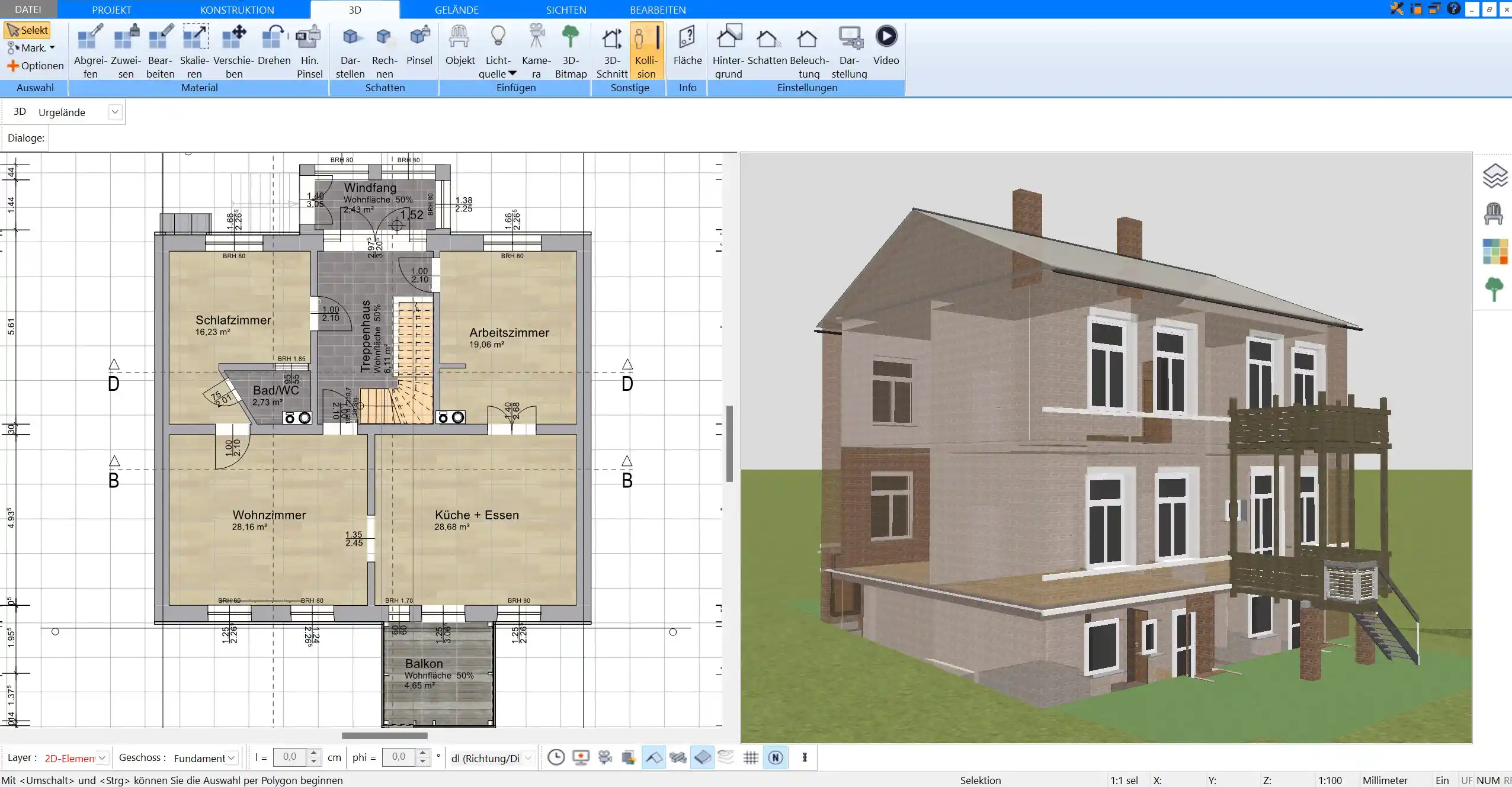This screenshot has height=787, width=1512.
Task: Select the Verschieben material tool
Action: click(234, 52)
